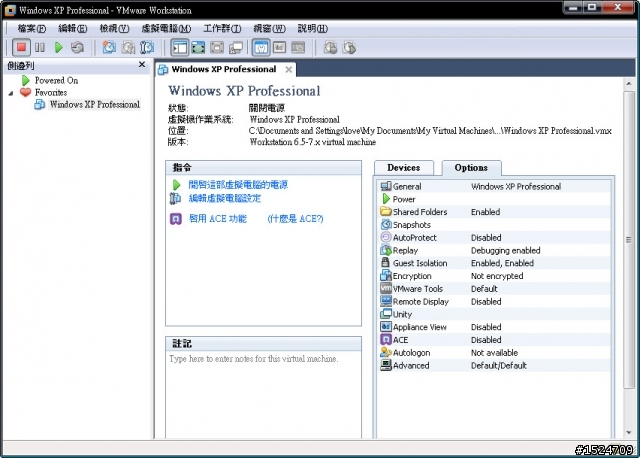
Task: Collapse the Favorites tree node arrow
Action: point(11,93)
